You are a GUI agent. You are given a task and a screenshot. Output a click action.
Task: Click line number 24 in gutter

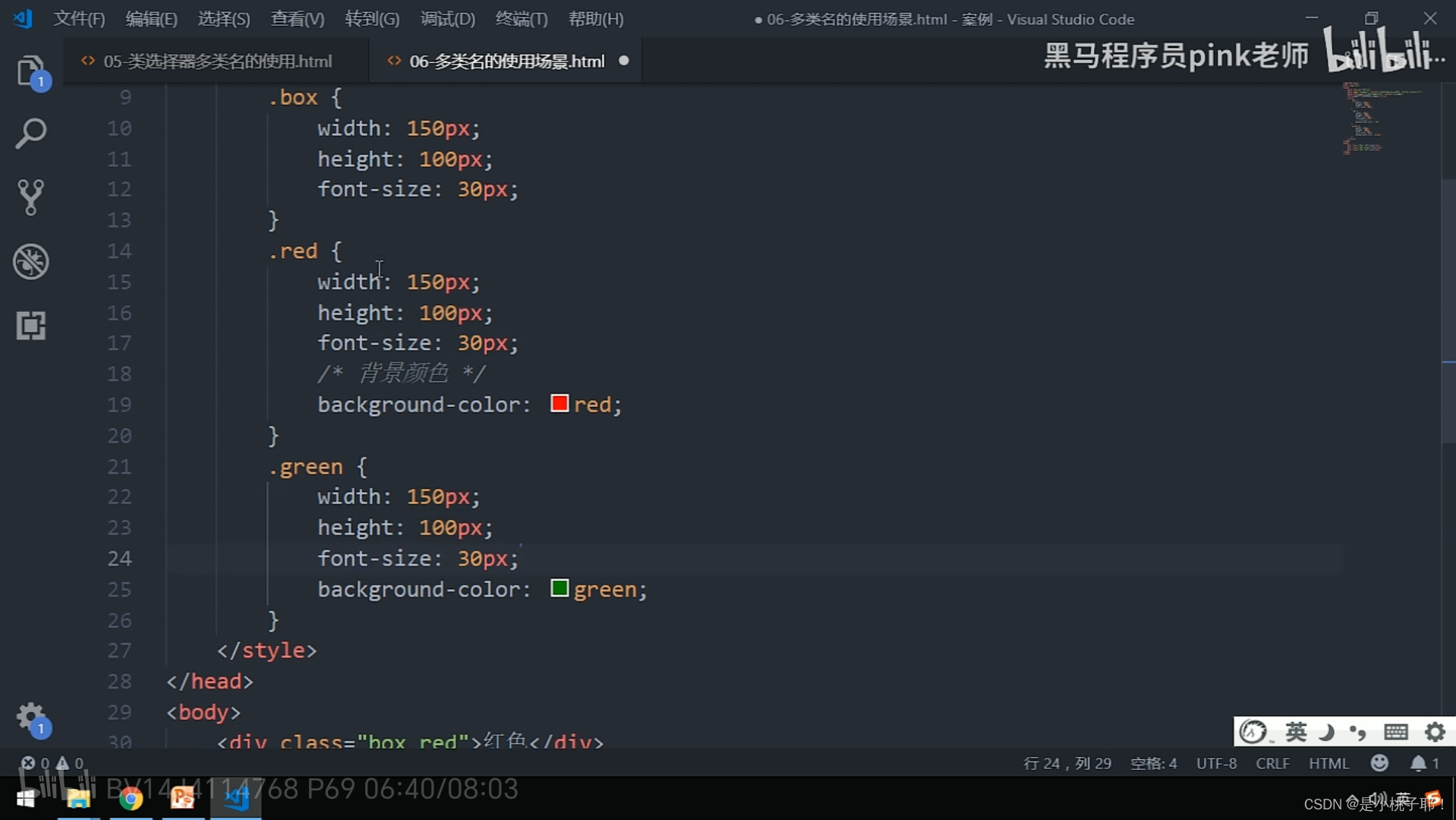coord(119,558)
